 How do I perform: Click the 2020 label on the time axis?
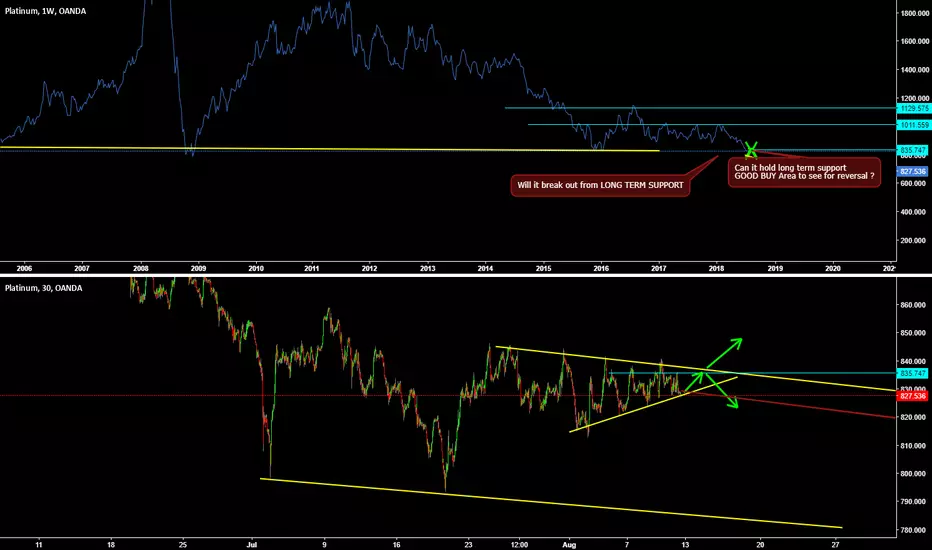pos(833,269)
